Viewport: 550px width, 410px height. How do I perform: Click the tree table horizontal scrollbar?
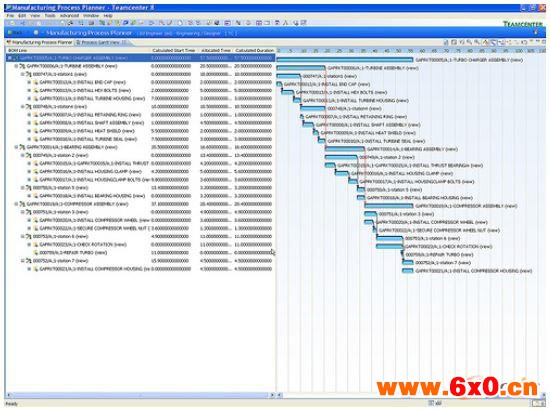(140, 395)
